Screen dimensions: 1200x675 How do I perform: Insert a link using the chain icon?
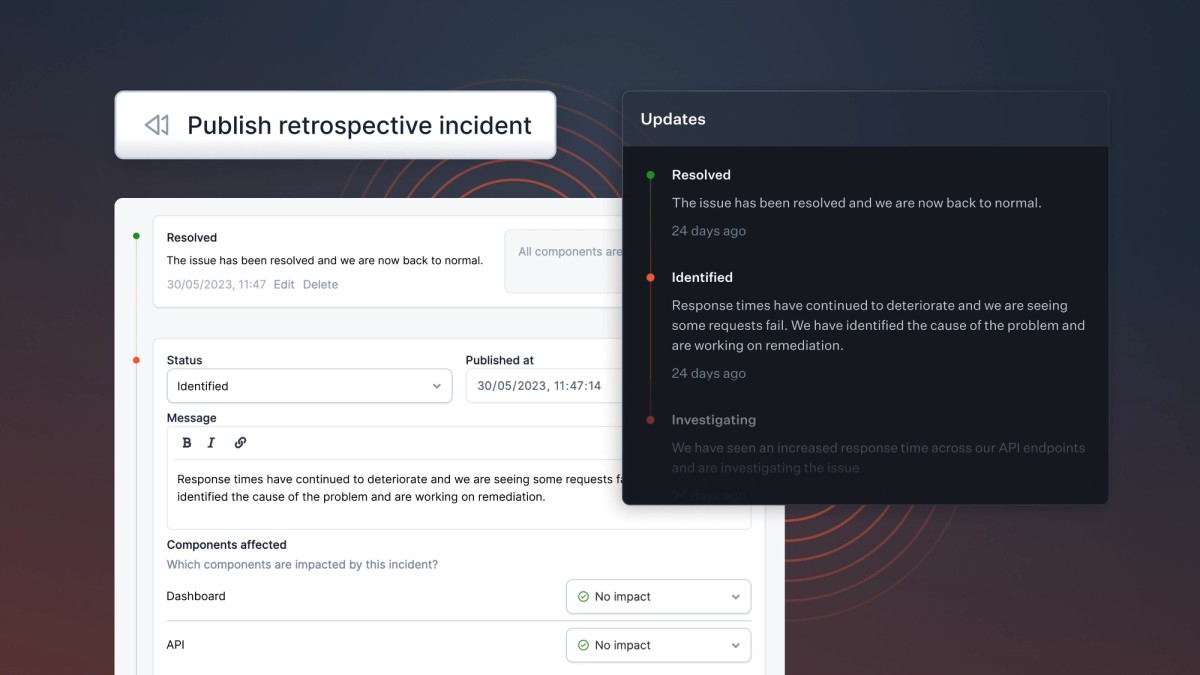point(239,442)
